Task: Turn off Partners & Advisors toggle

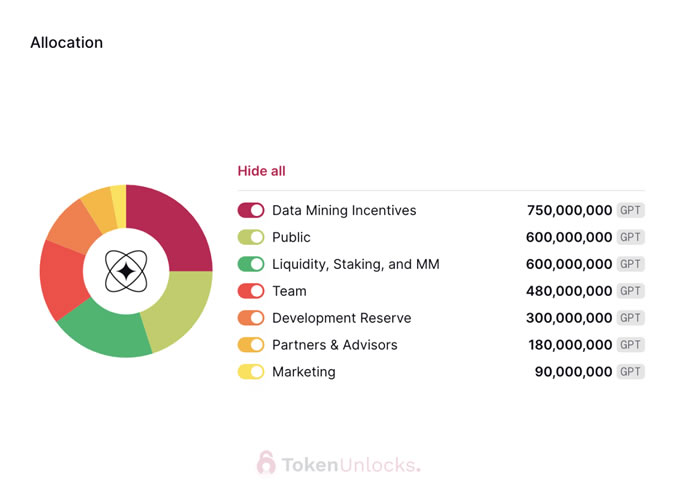Action: (251, 345)
